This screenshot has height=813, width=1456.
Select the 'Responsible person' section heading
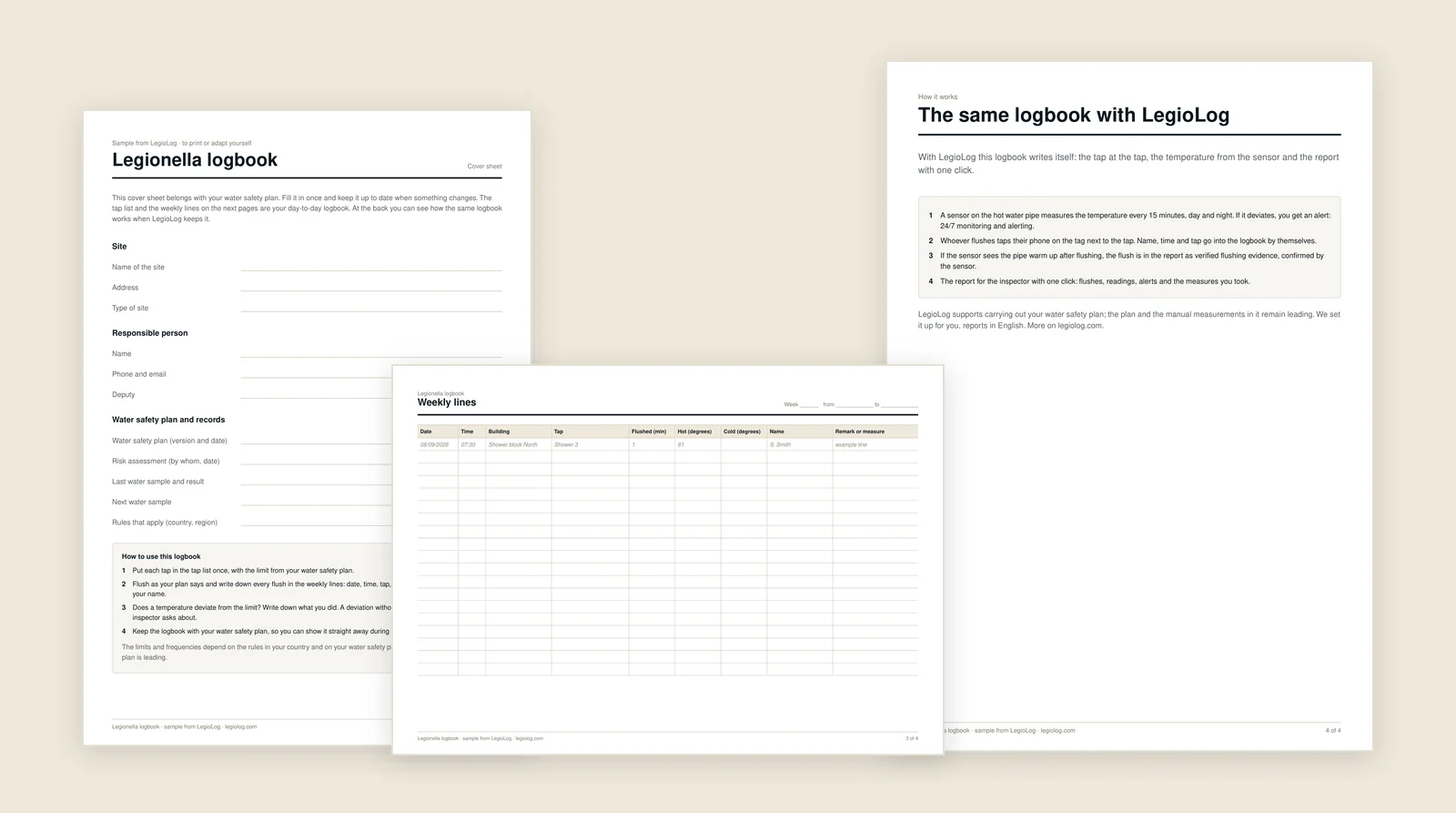pos(150,333)
